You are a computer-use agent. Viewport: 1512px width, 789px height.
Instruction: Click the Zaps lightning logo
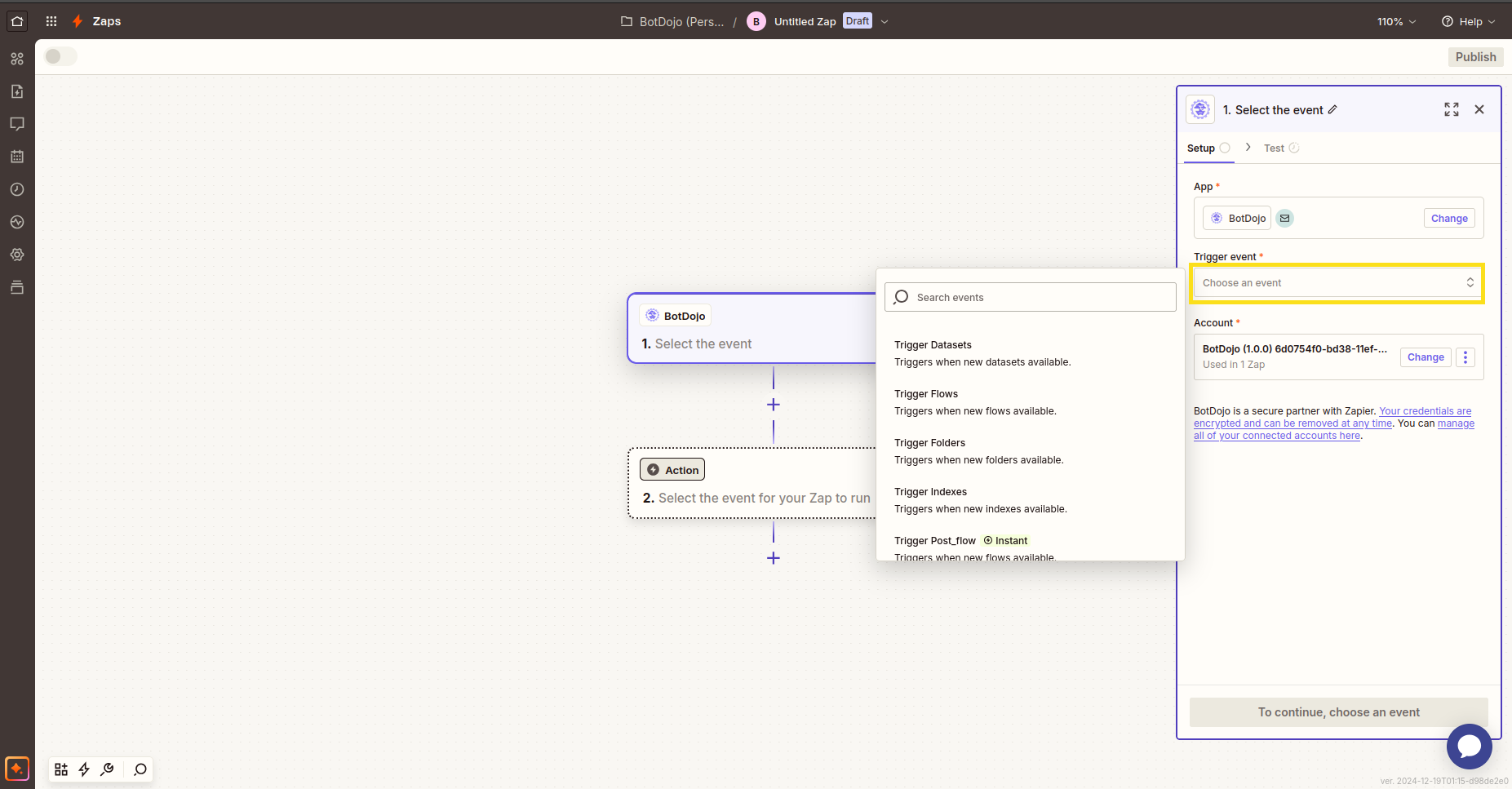[78, 21]
